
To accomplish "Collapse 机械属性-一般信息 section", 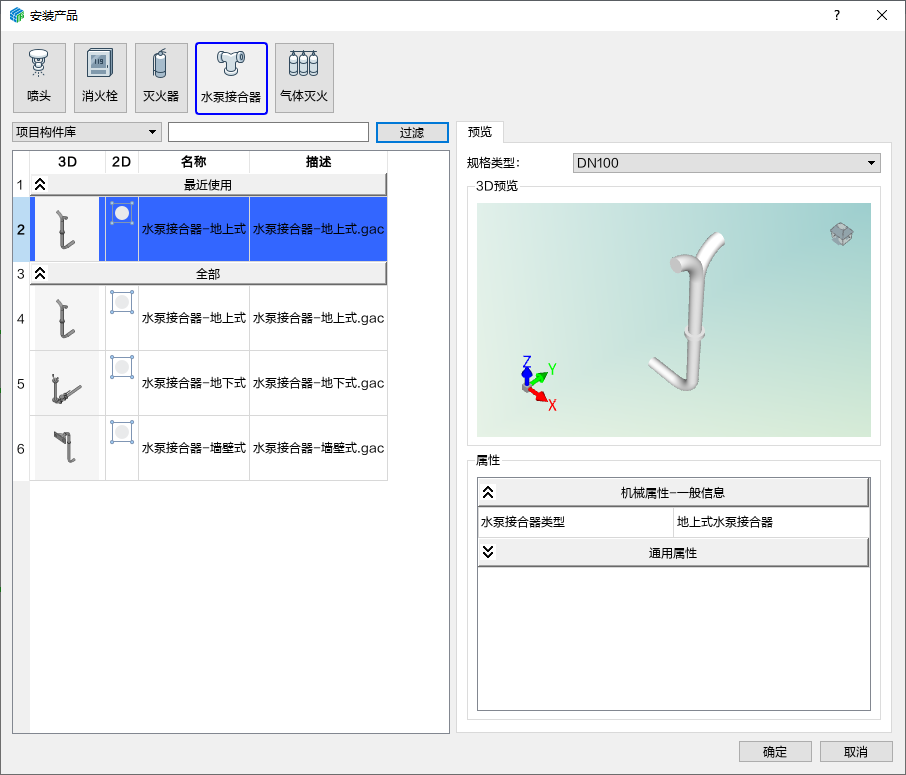I will pyautogui.click(x=488, y=492).
